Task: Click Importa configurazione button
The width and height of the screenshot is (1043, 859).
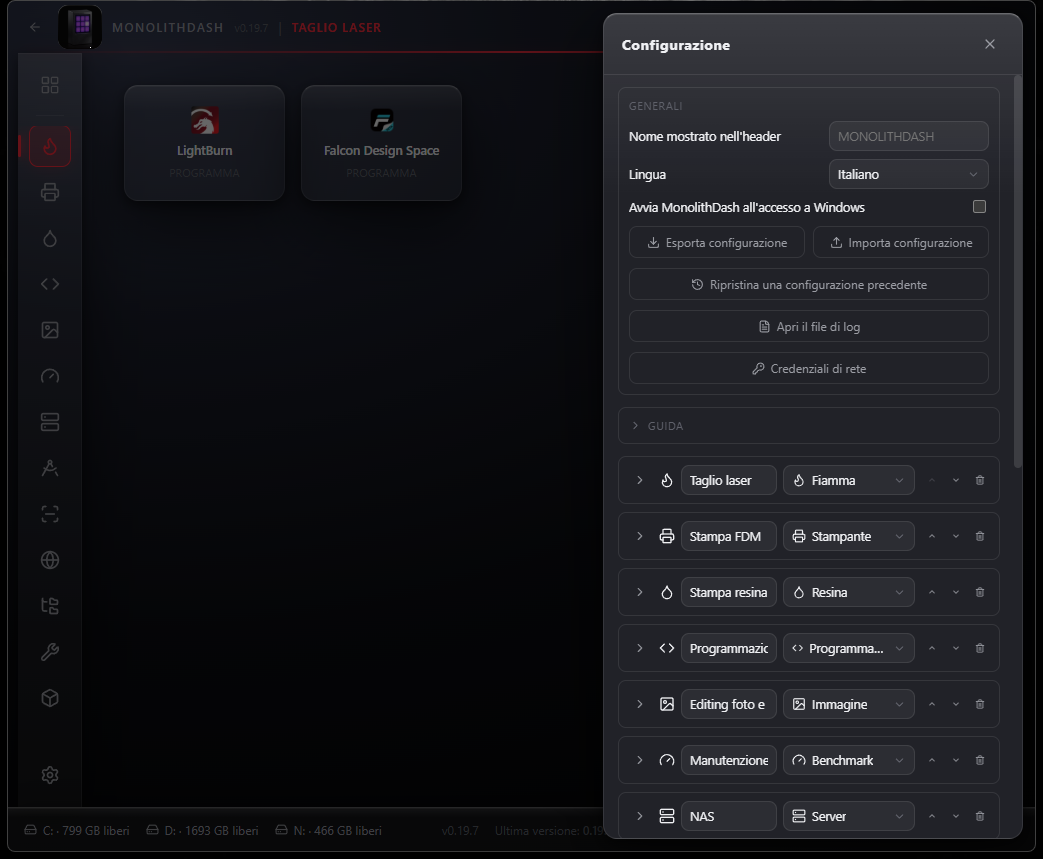Action: click(901, 243)
